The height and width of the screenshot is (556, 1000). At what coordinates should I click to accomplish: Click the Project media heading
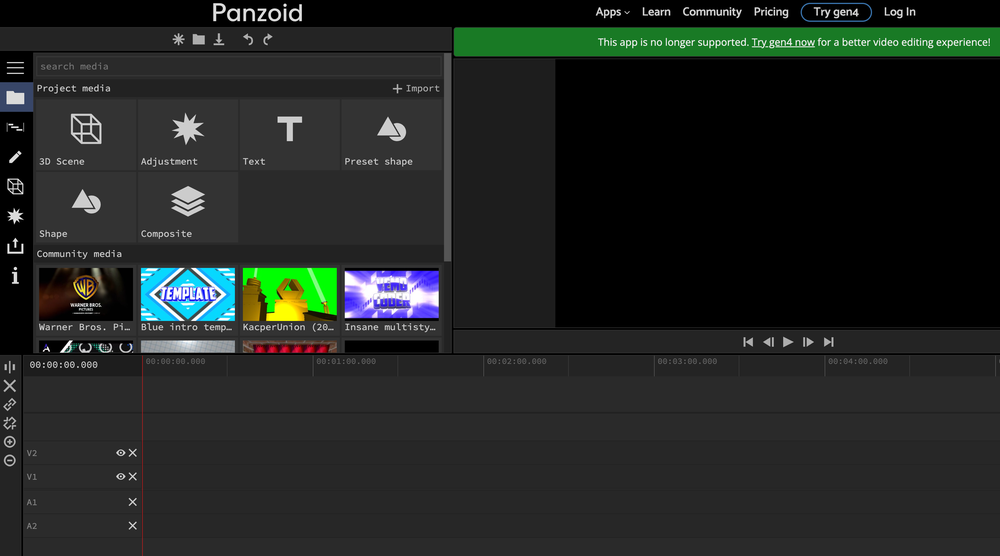[x=73, y=89]
